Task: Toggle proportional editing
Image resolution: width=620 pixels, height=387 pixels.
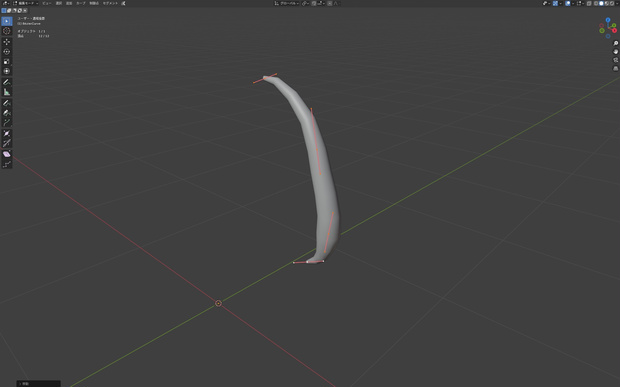Action: tap(329, 3)
